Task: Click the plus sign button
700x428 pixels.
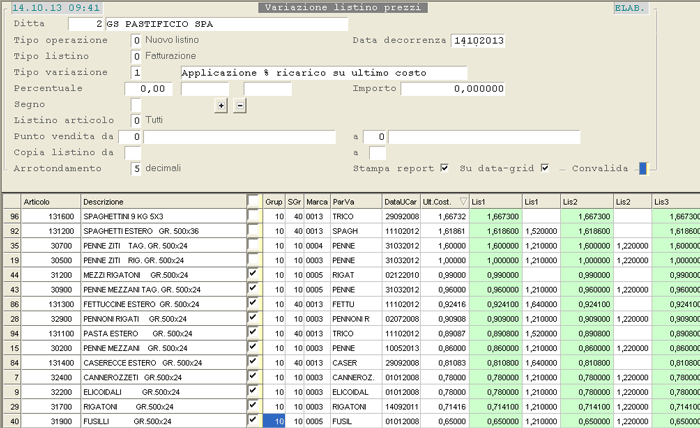Action: click(x=221, y=106)
